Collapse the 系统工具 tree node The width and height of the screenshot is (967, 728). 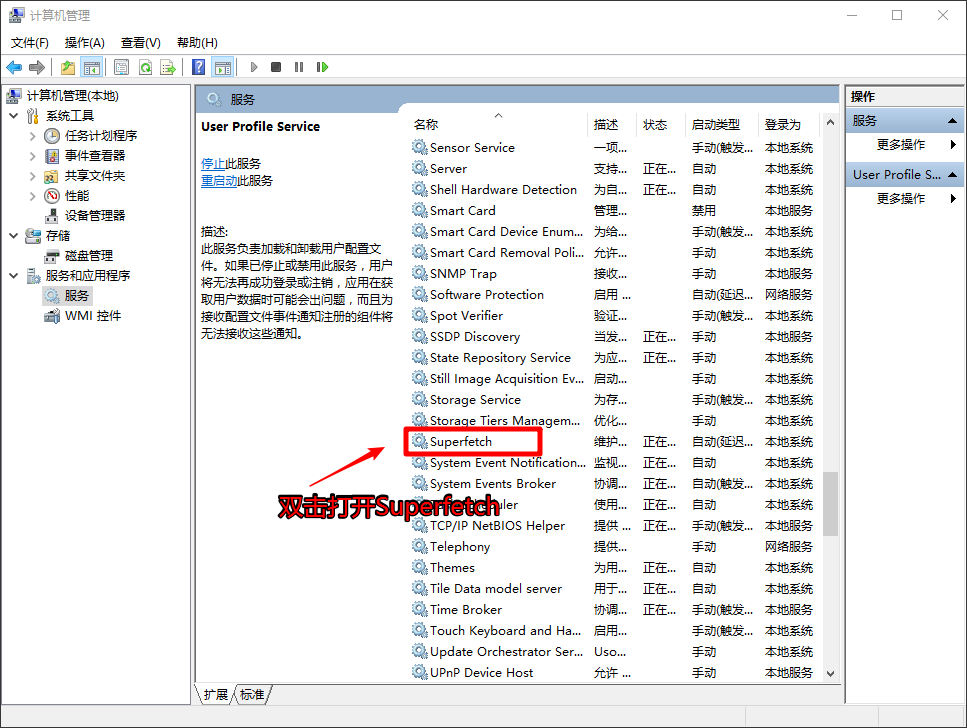(x=14, y=116)
